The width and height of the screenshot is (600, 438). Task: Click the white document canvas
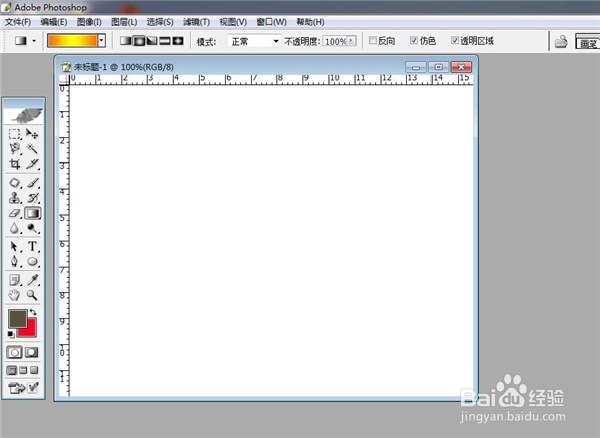271,240
